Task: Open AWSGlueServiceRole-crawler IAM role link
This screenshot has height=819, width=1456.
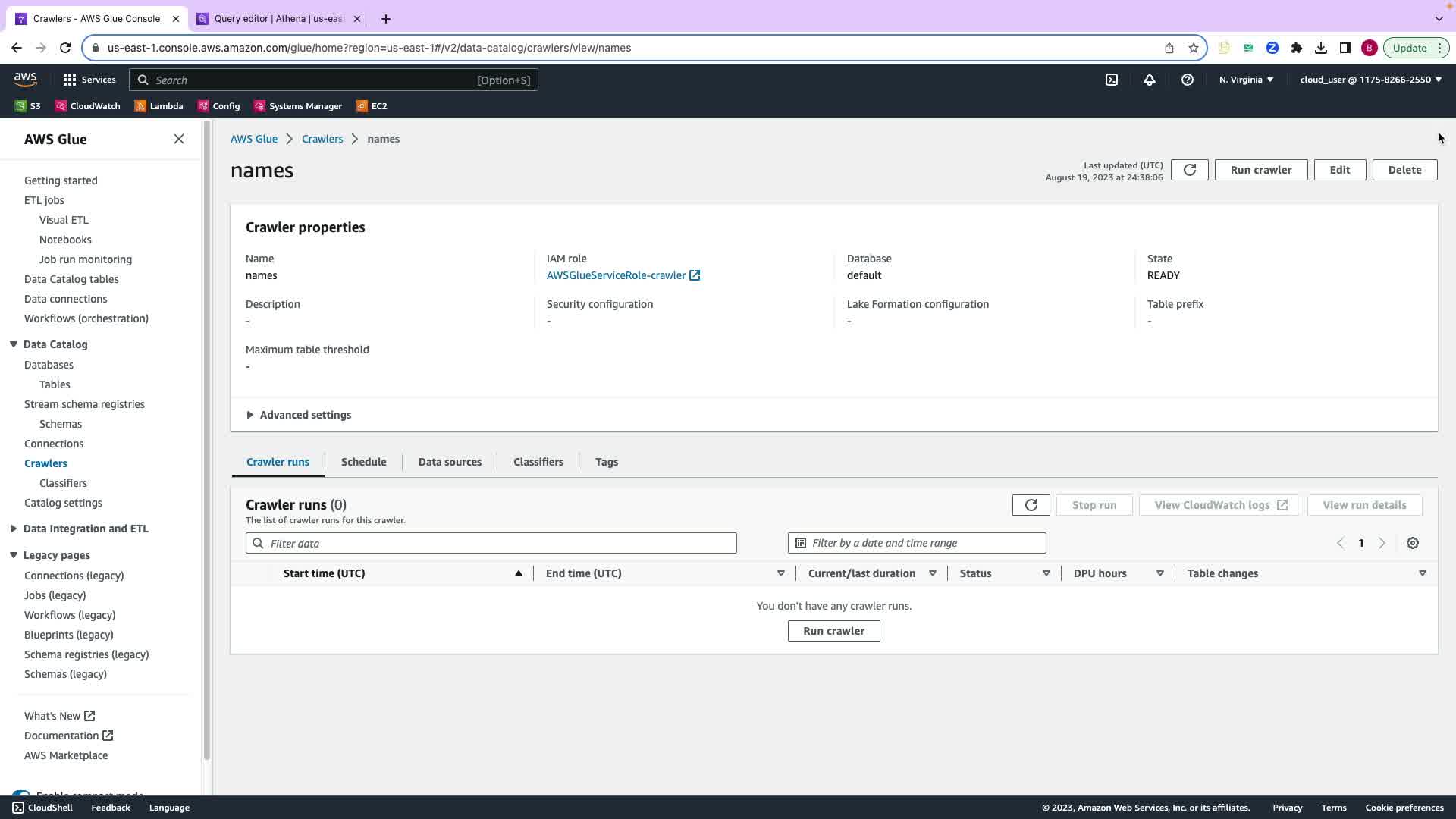Action: 616,275
